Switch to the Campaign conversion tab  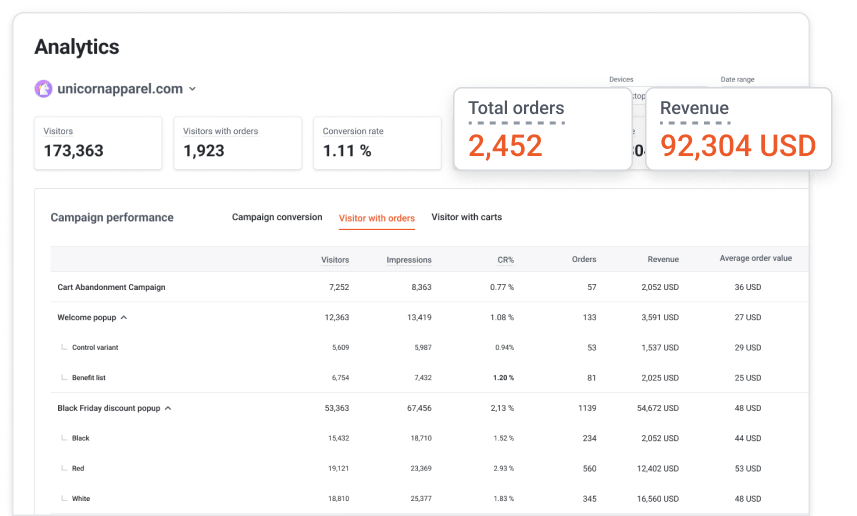[277, 217]
